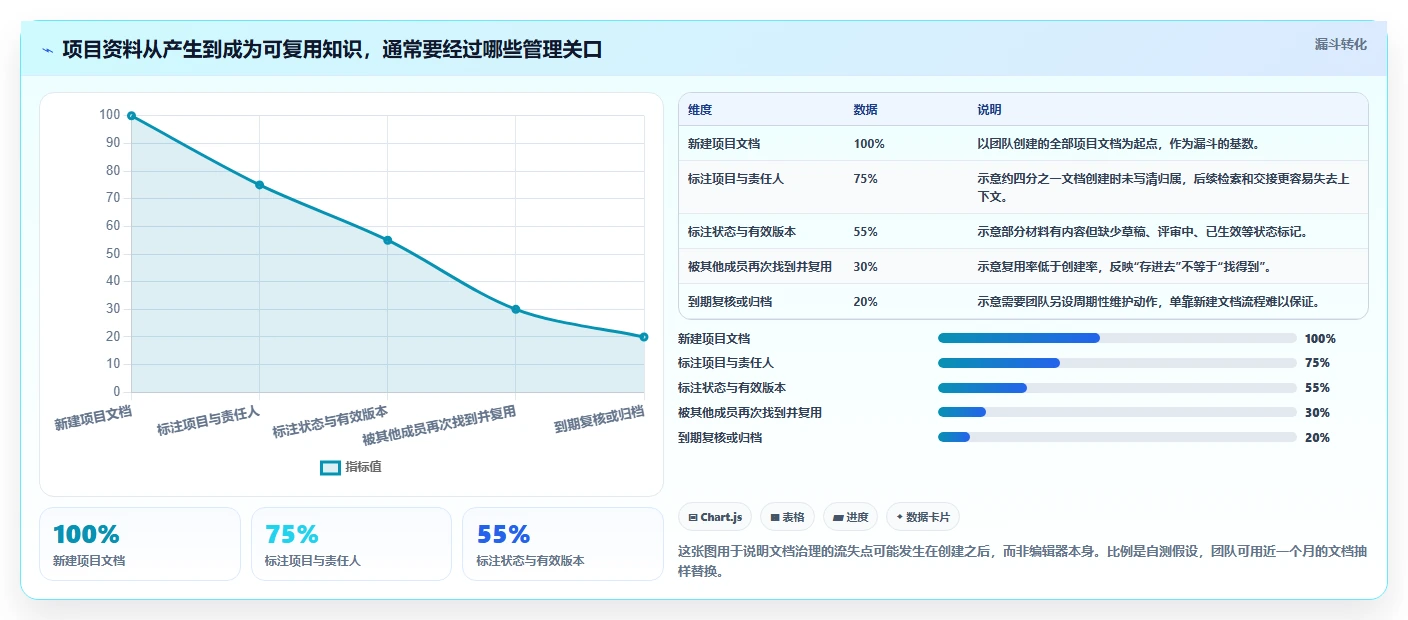Click the 20% value in the table
This screenshot has width=1408, height=620.
[x=866, y=302]
